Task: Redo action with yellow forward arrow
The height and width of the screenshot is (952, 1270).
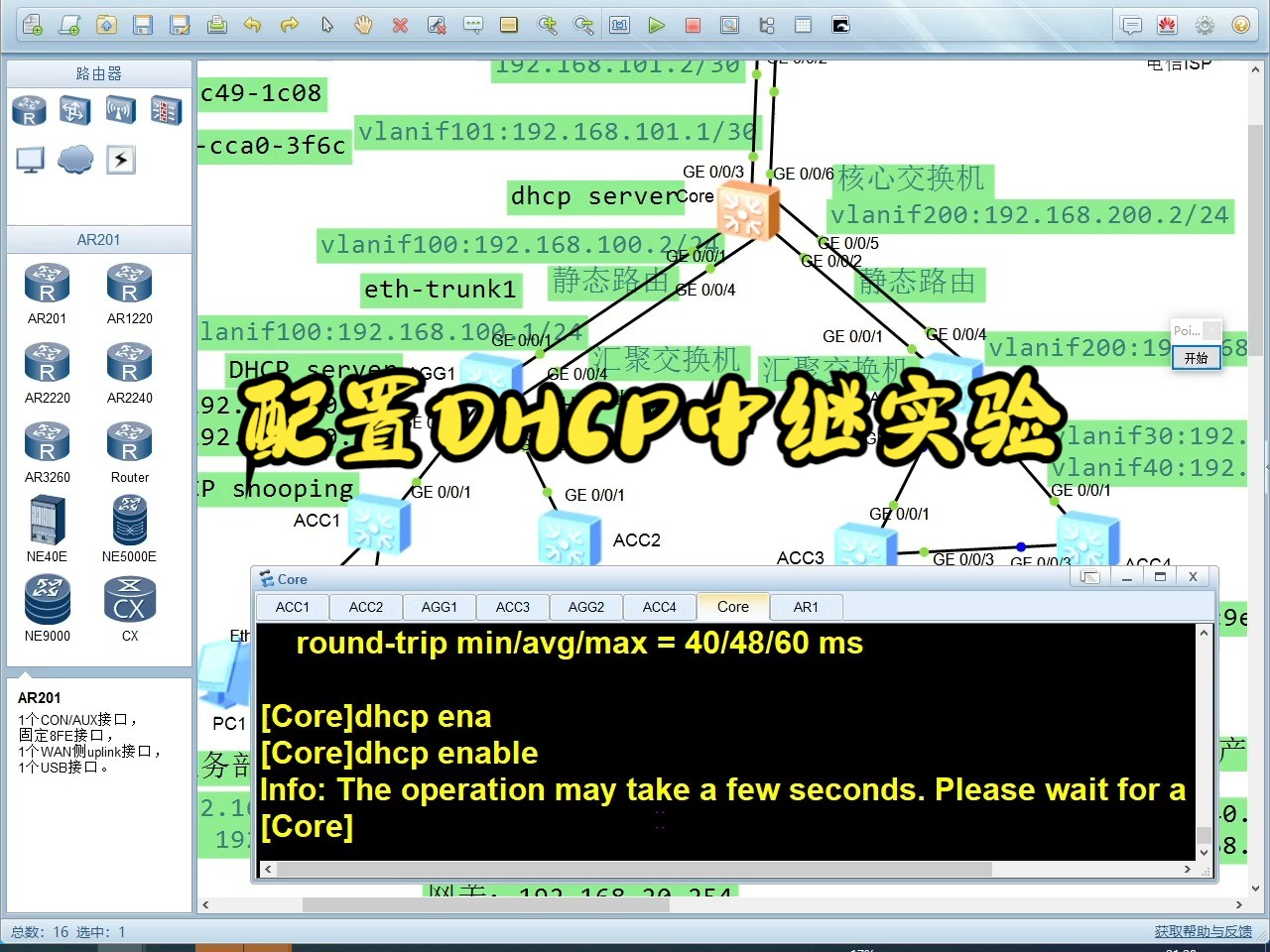Action: [x=290, y=25]
